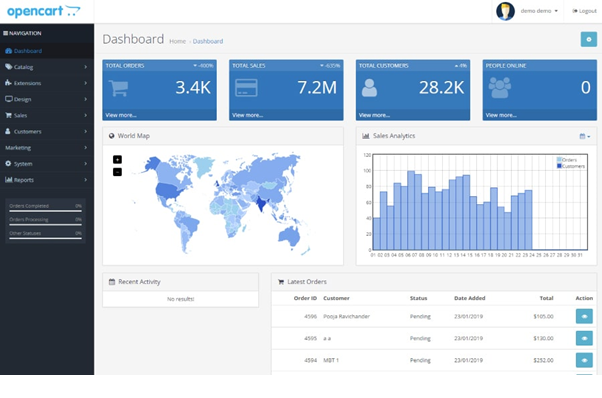Click the $252.00 order total
Viewport: 602px width, 398px height.
[543, 360]
